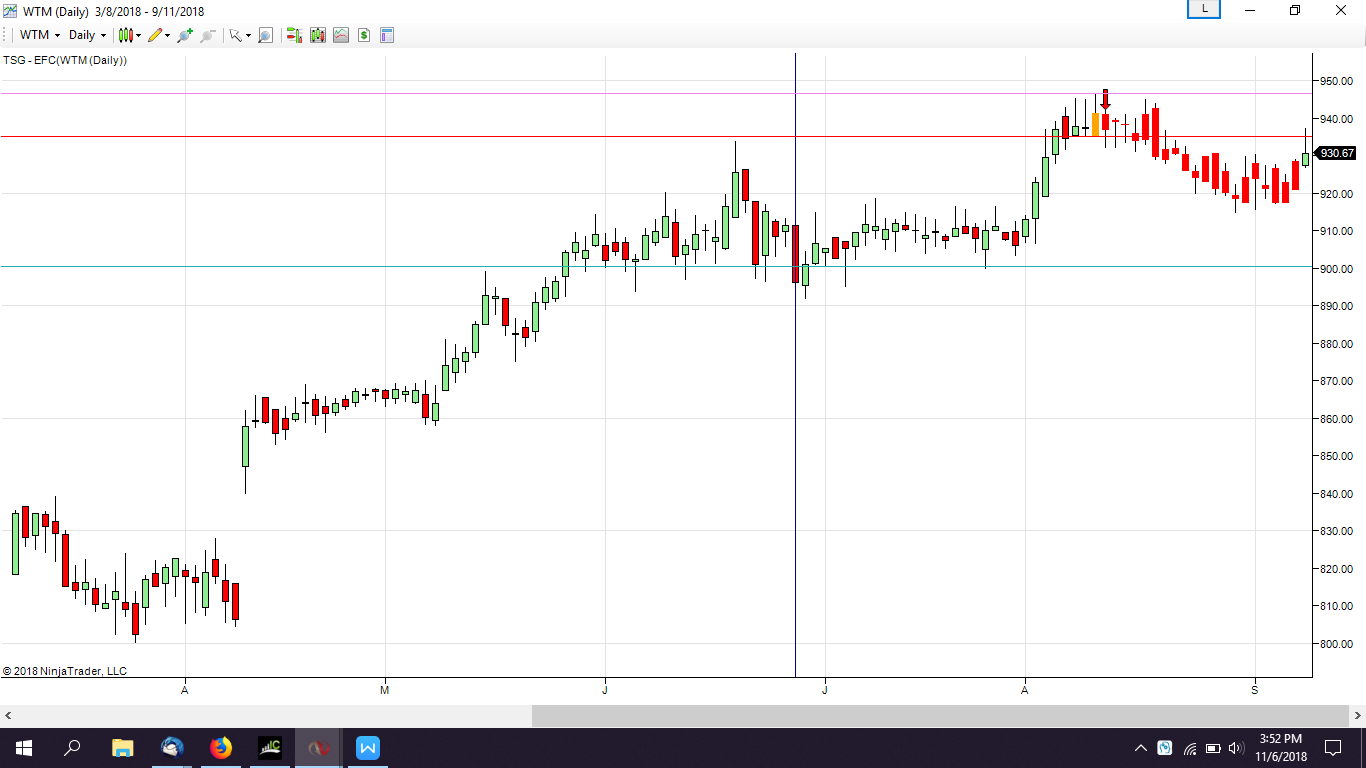
Task: Open the cursor tool dropdown arrow
Action: pos(247,34)
